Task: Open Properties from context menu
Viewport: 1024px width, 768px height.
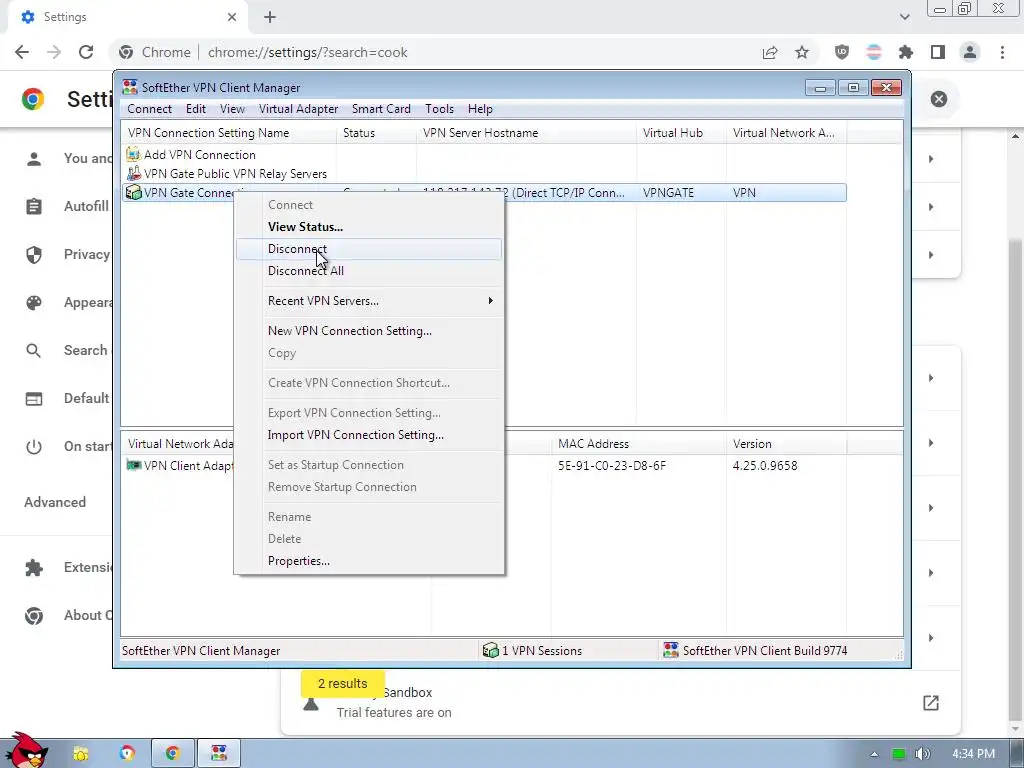Action: tap(369, 561)
